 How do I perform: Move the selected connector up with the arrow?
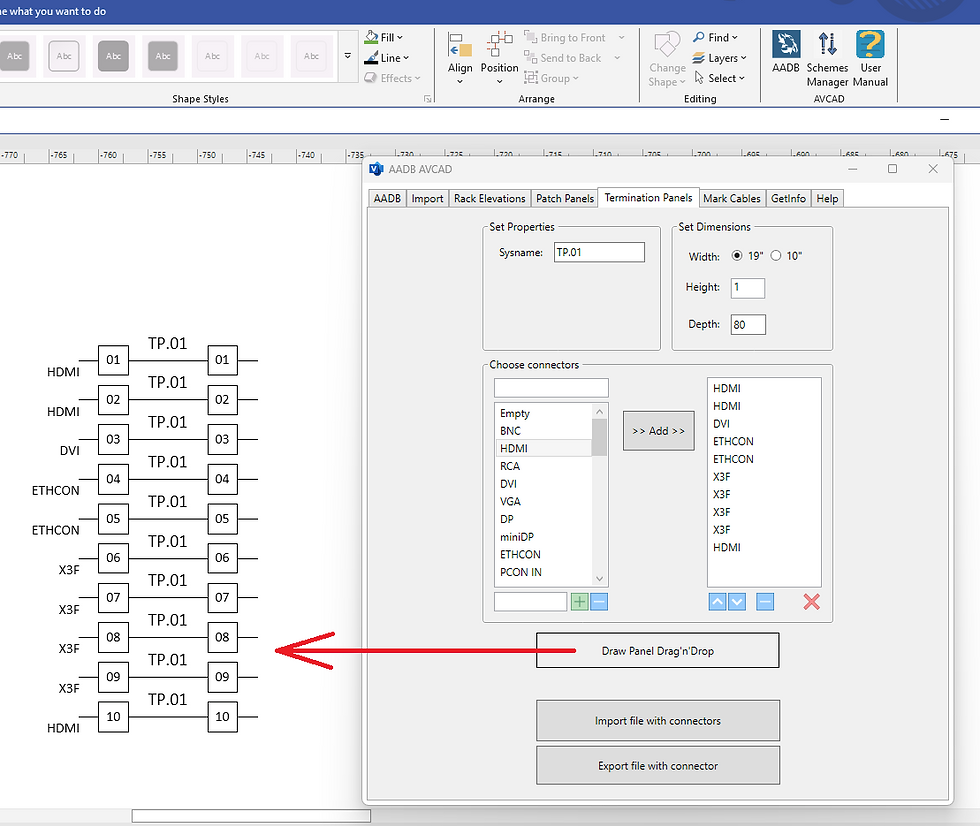tap(718, 602)
